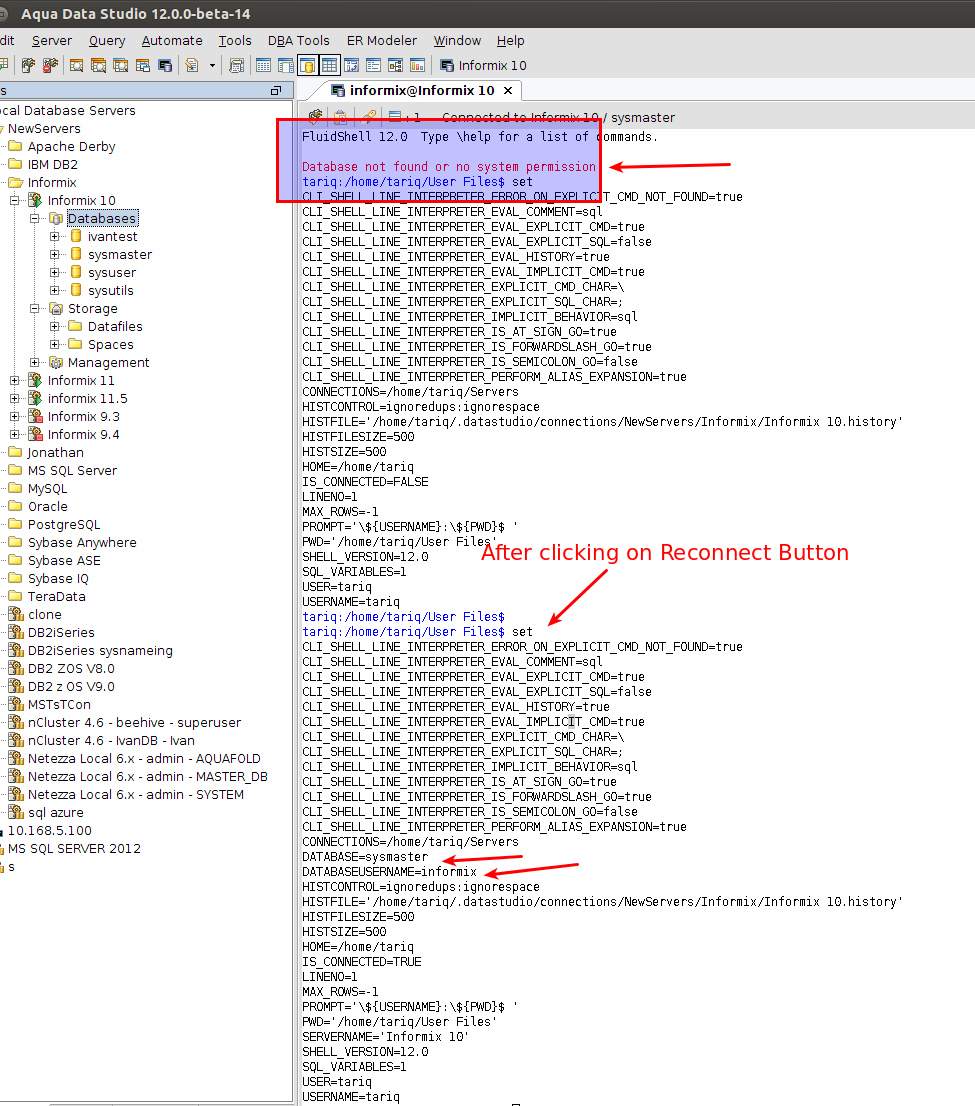Click the clipboard paste icon in shell toolbar
This screenshot has width=975, height=1106.
pyautogui.click(x=341, y=116)
